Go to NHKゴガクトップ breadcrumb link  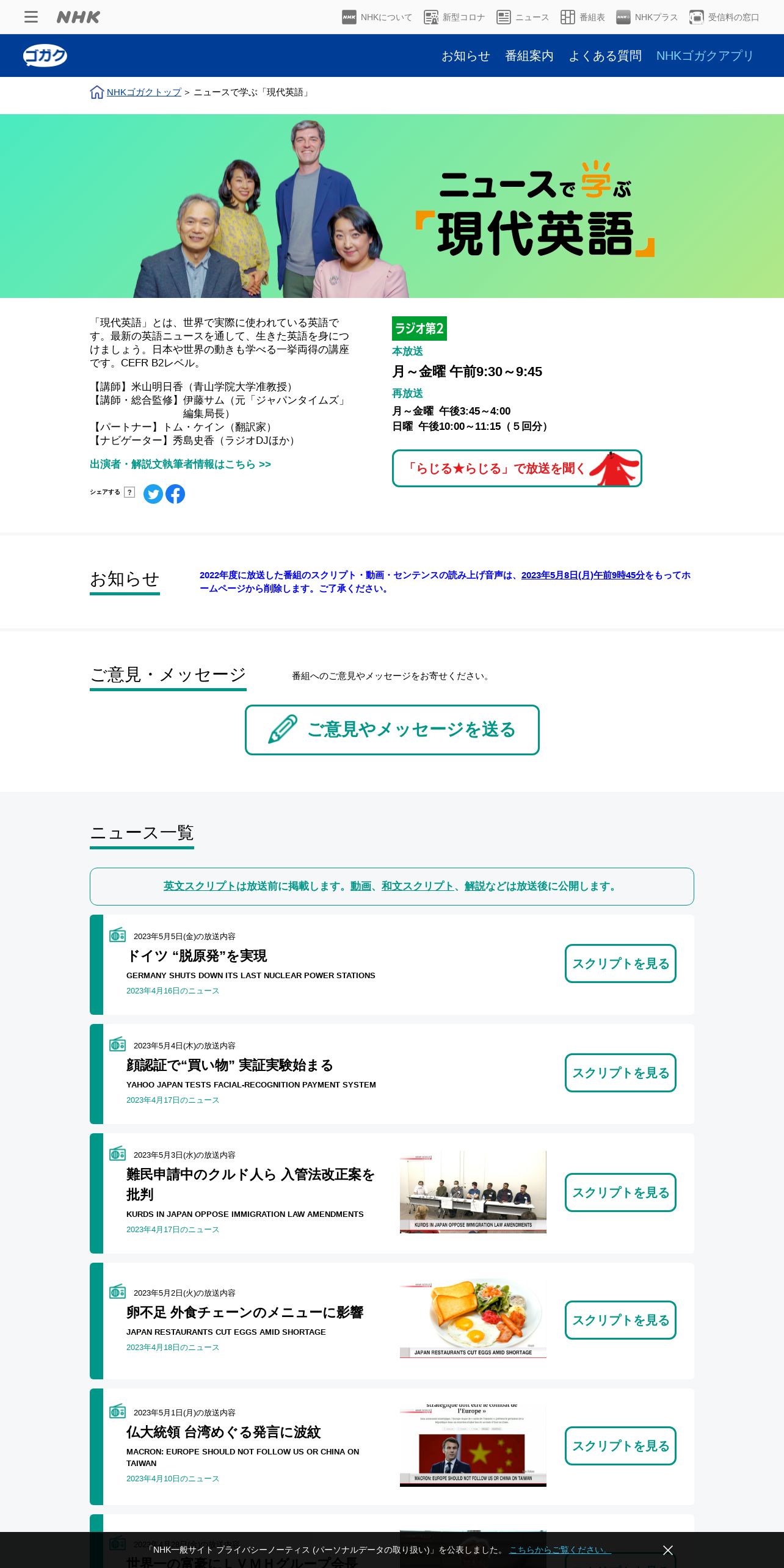click(x=144, y=92)
